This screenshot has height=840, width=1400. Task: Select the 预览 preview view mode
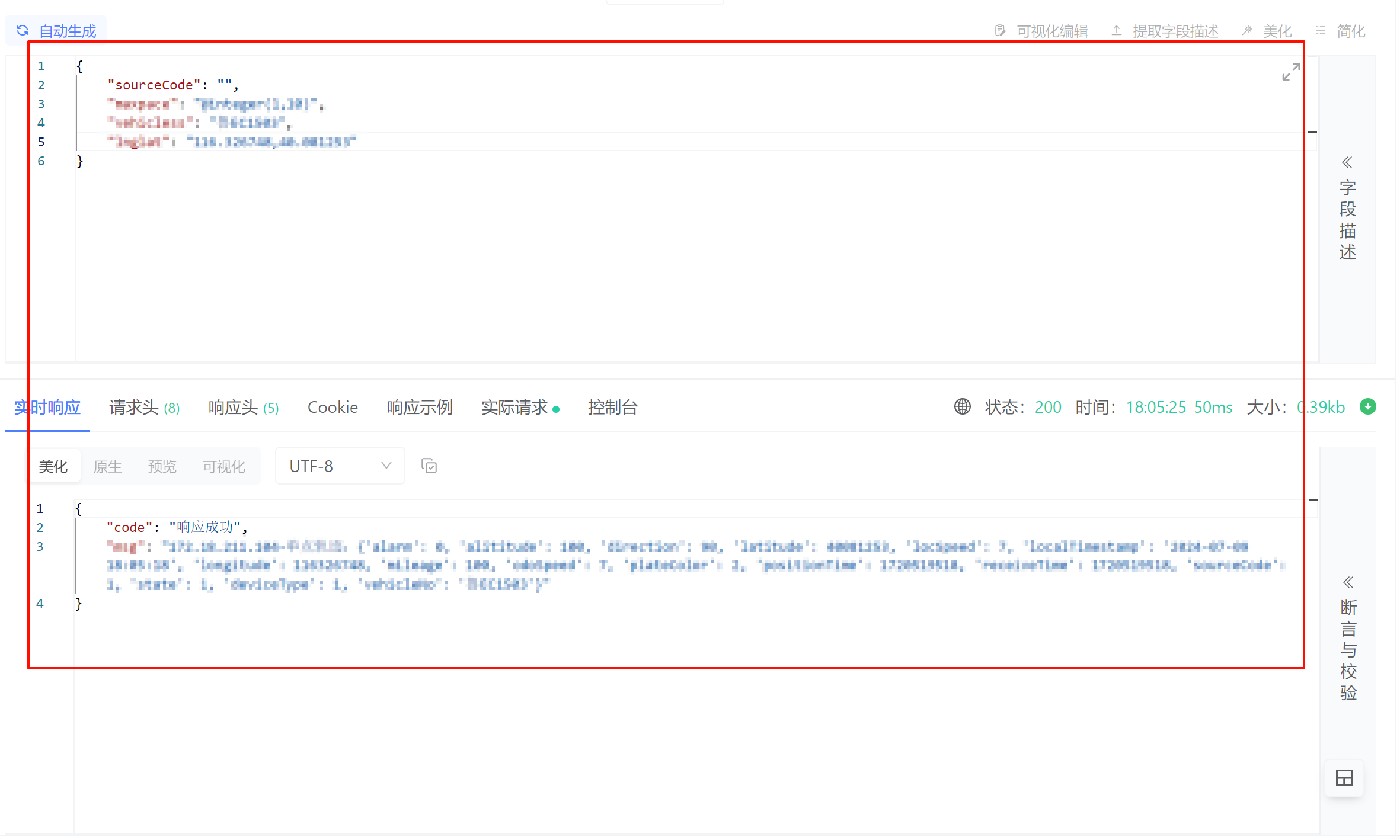162,467
